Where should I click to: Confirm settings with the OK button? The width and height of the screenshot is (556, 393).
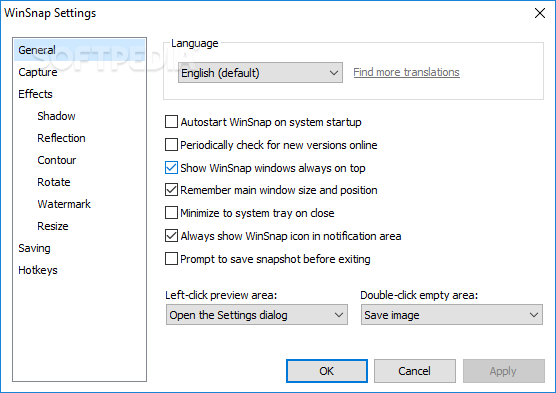[x=327, y=371]
